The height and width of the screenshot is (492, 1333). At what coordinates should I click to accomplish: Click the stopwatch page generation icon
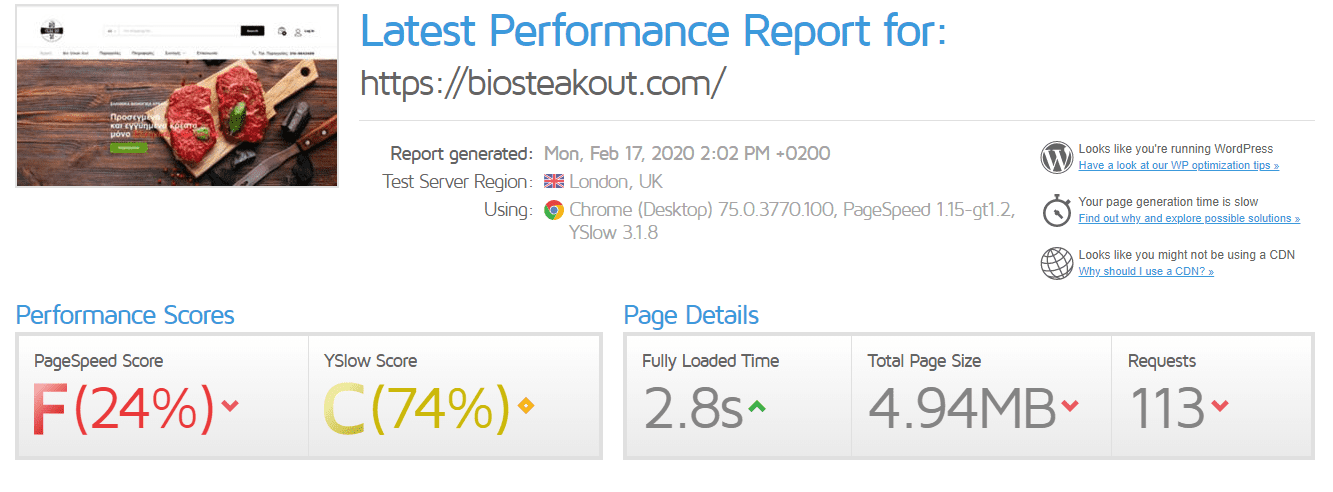(x=1056, y=210)
